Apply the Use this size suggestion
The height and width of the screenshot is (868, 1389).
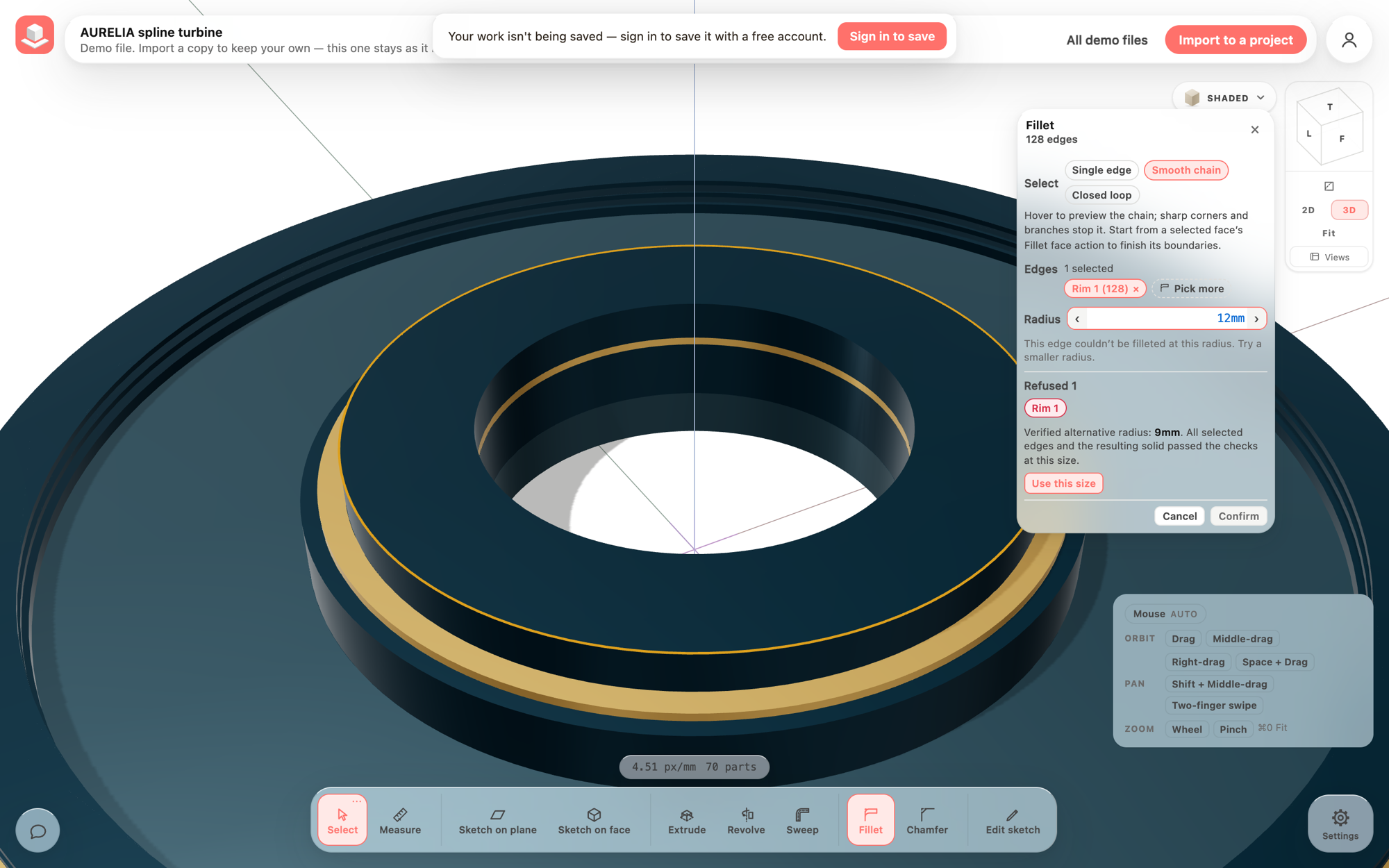click(1063, 483)
